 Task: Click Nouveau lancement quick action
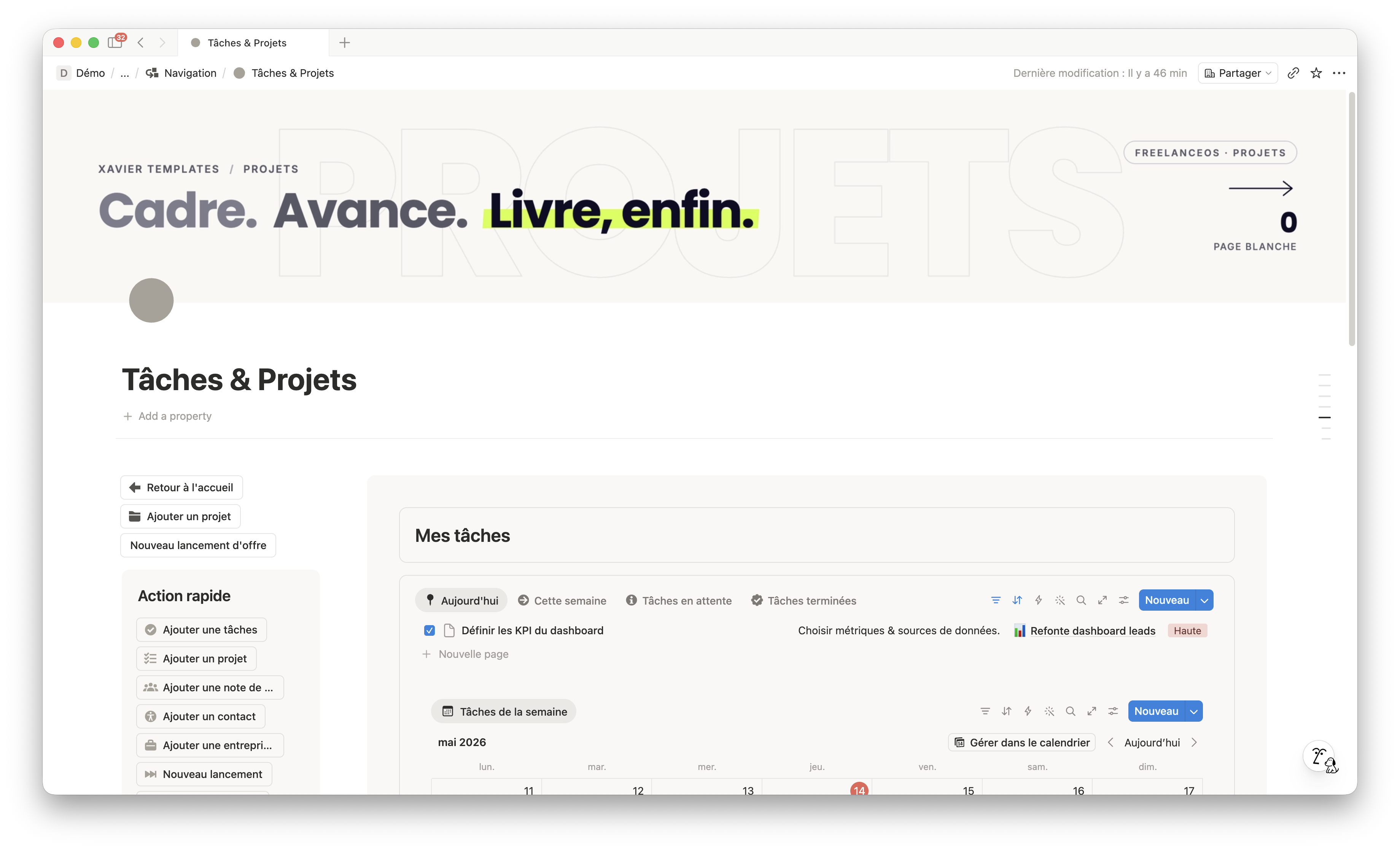pos(205,774)
